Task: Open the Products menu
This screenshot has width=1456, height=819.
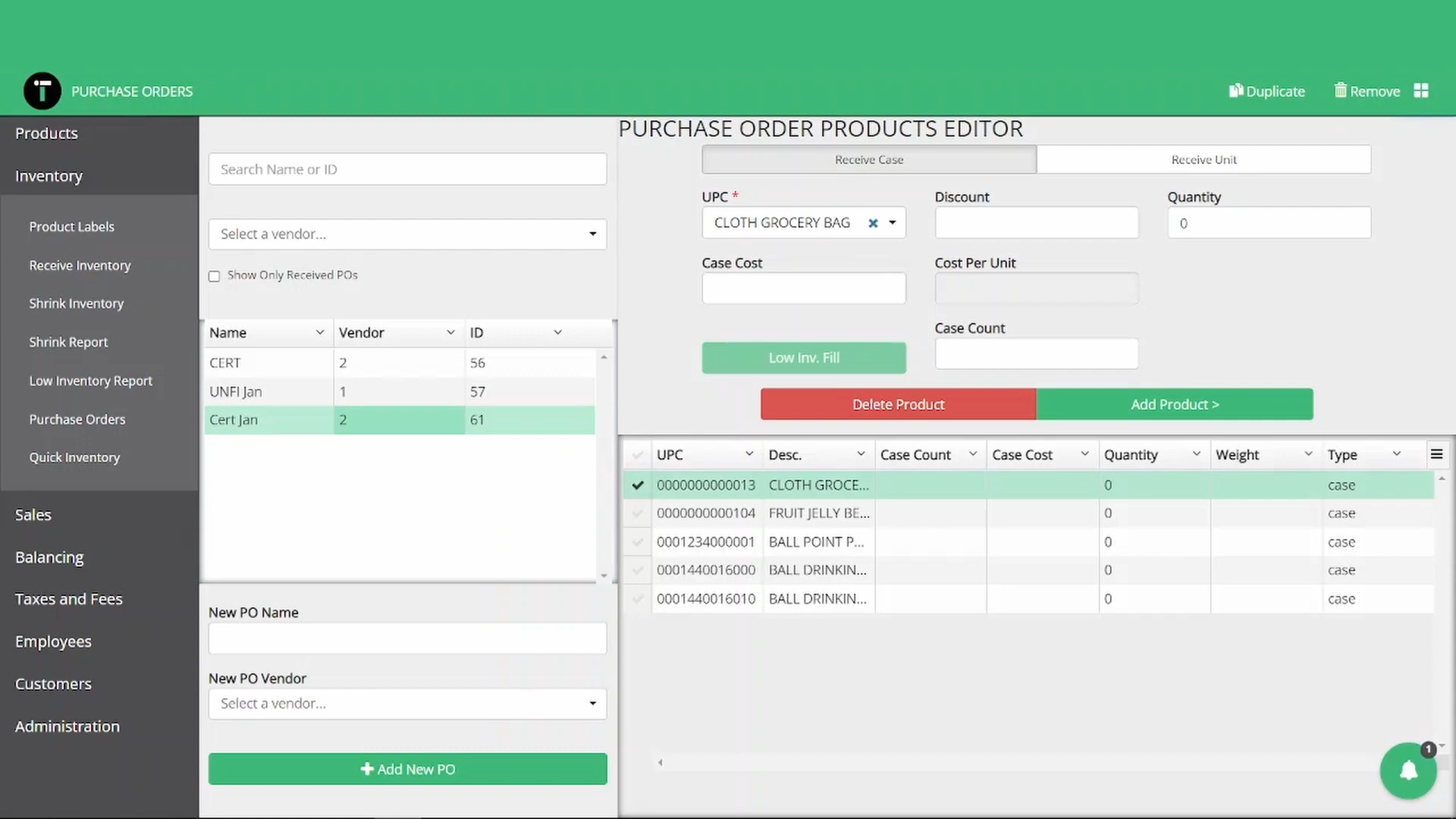Action: pyautogui.click(x=46, y=133)
